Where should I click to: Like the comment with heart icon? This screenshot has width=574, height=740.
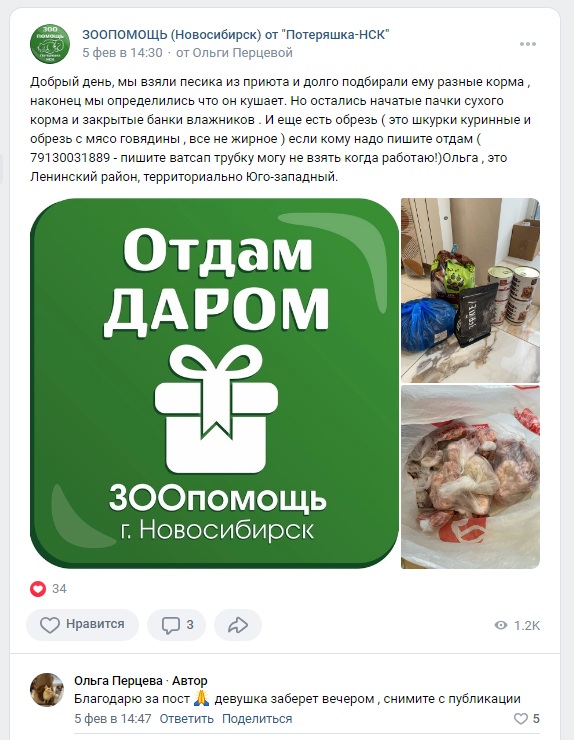point(521,719)
